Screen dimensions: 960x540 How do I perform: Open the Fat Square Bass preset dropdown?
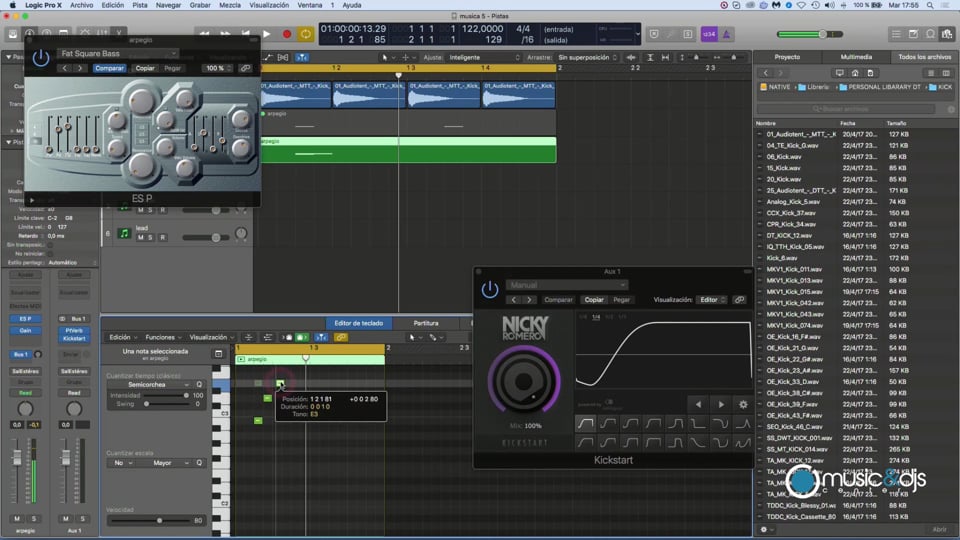pos(118,53)
